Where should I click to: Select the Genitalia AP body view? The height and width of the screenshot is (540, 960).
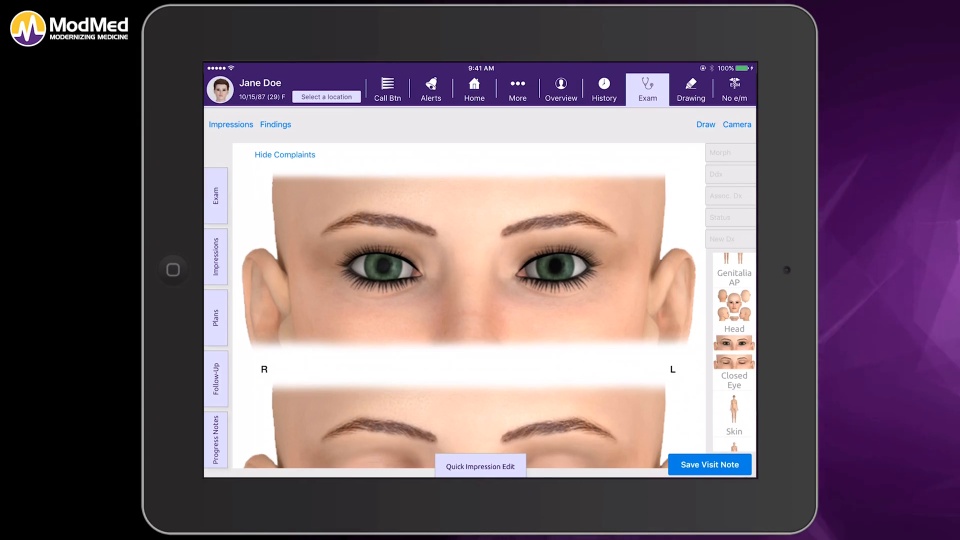[734, 269]
